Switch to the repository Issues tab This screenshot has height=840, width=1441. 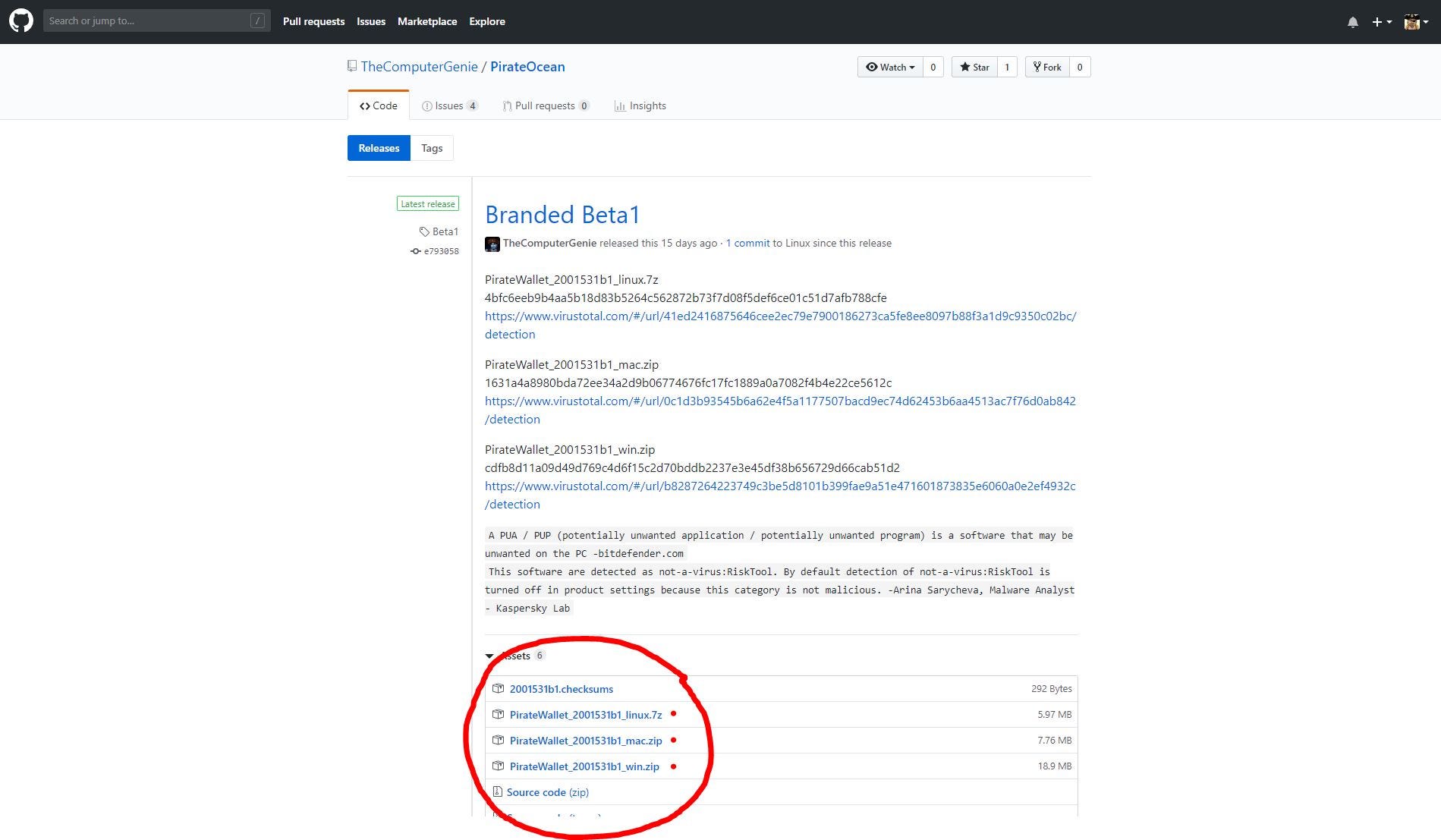(x=450, y=105)
